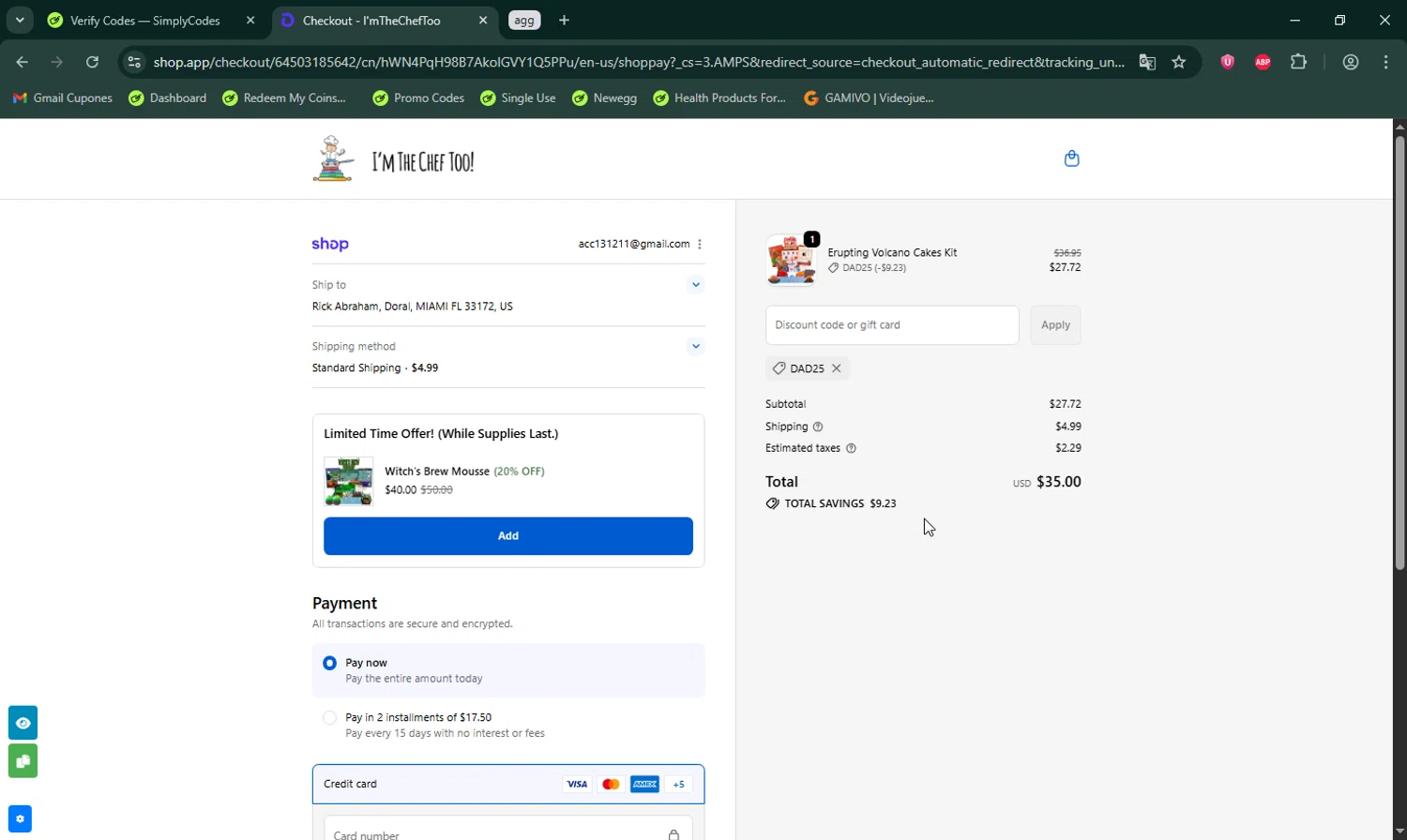
Task: Click the blue eye extension icon
Action: coord(23,723)
